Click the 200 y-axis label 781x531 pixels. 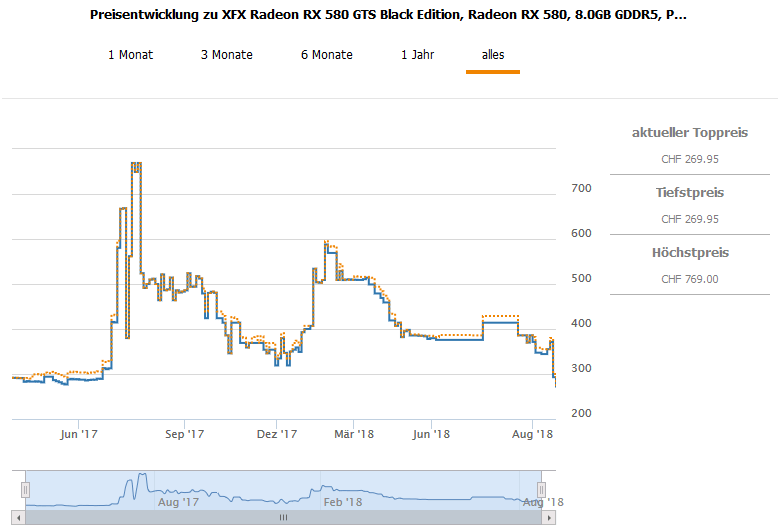(581, 413)
